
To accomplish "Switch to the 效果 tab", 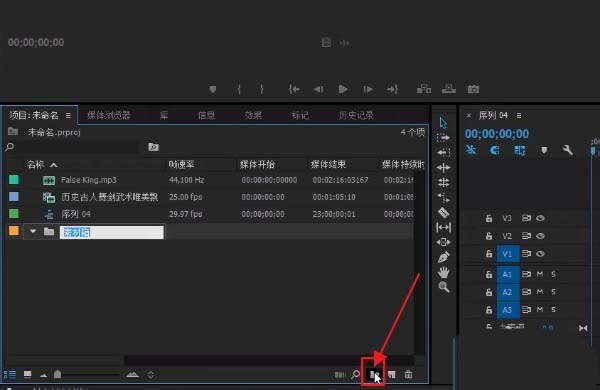I will point(253,115).
